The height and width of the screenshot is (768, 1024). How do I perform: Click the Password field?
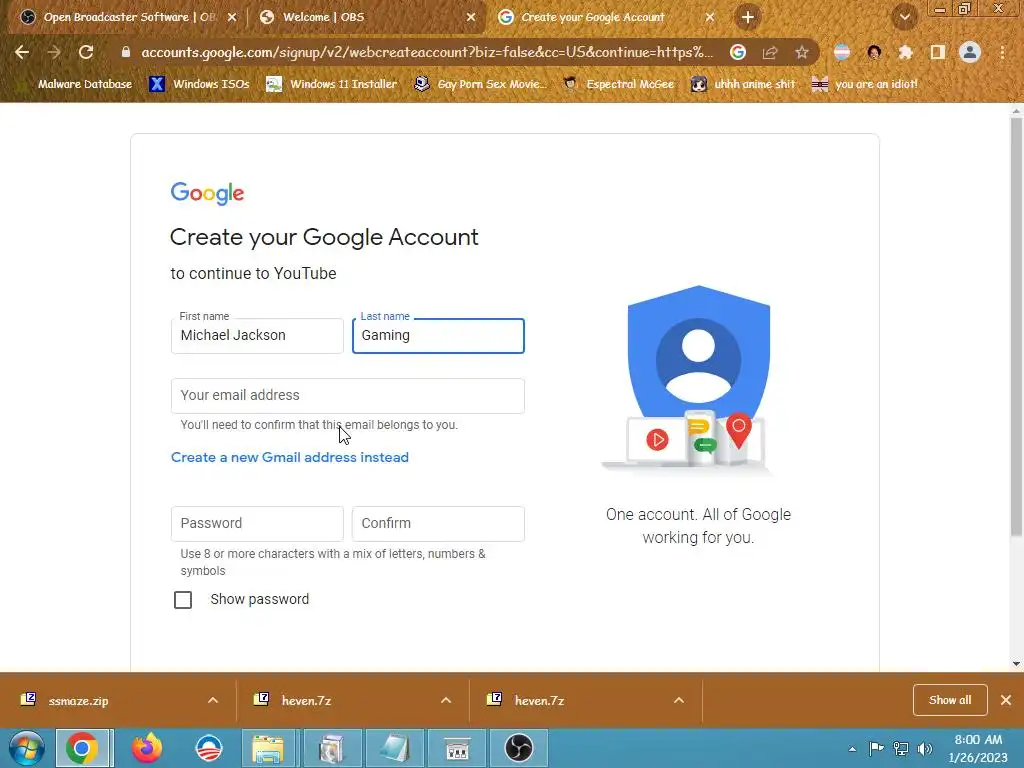coord(257,524)
